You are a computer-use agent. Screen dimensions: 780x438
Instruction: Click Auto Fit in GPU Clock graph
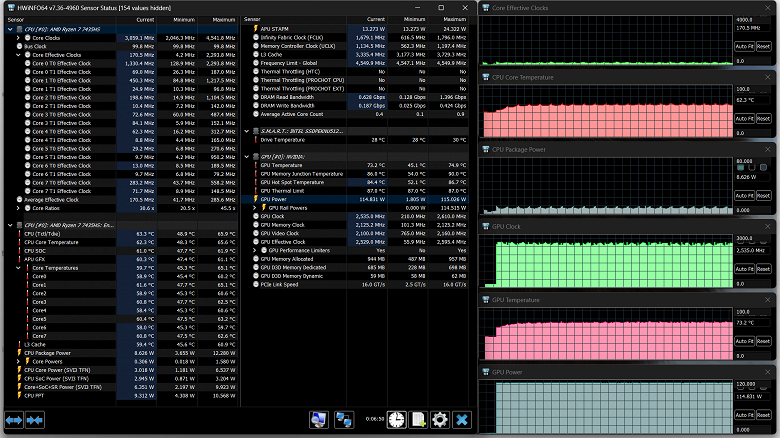[744, 269]
